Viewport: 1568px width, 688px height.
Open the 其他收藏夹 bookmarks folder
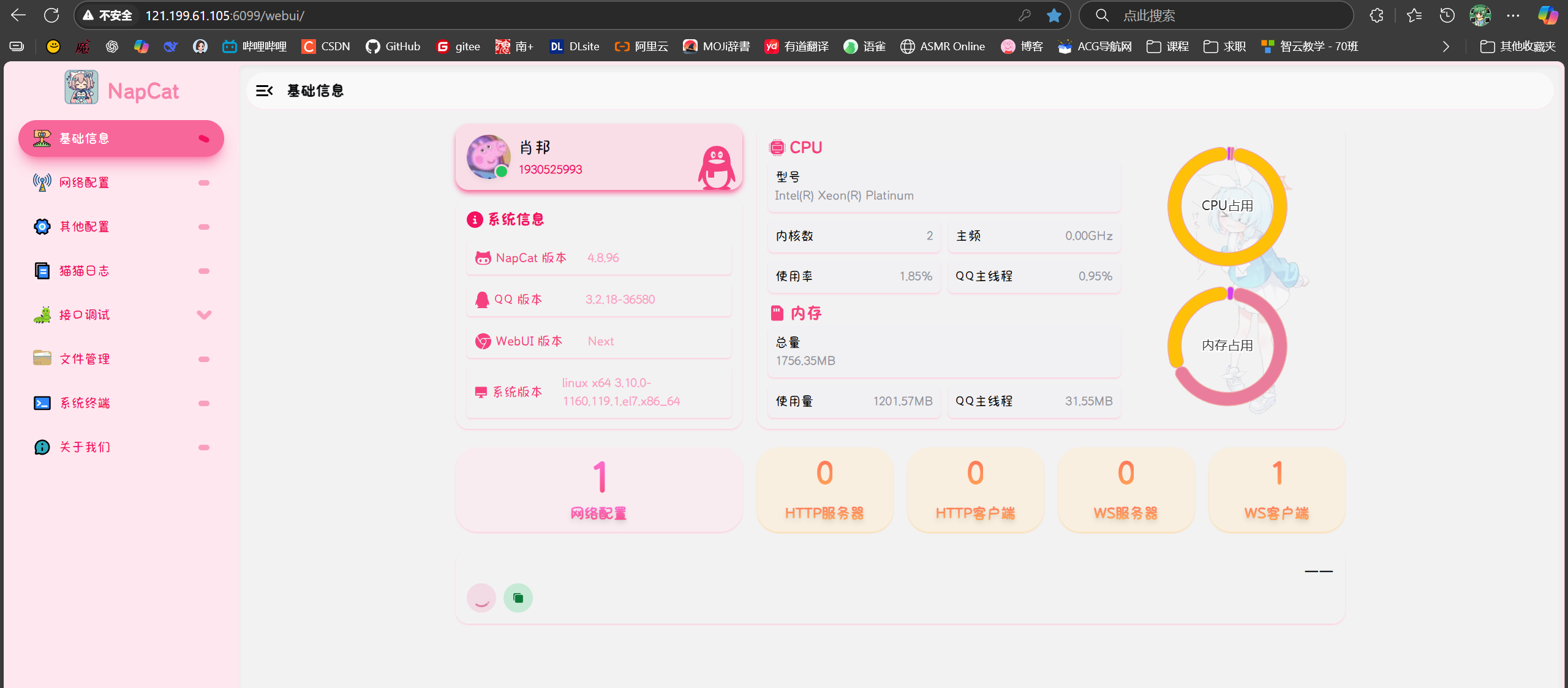coord(1518,46)
